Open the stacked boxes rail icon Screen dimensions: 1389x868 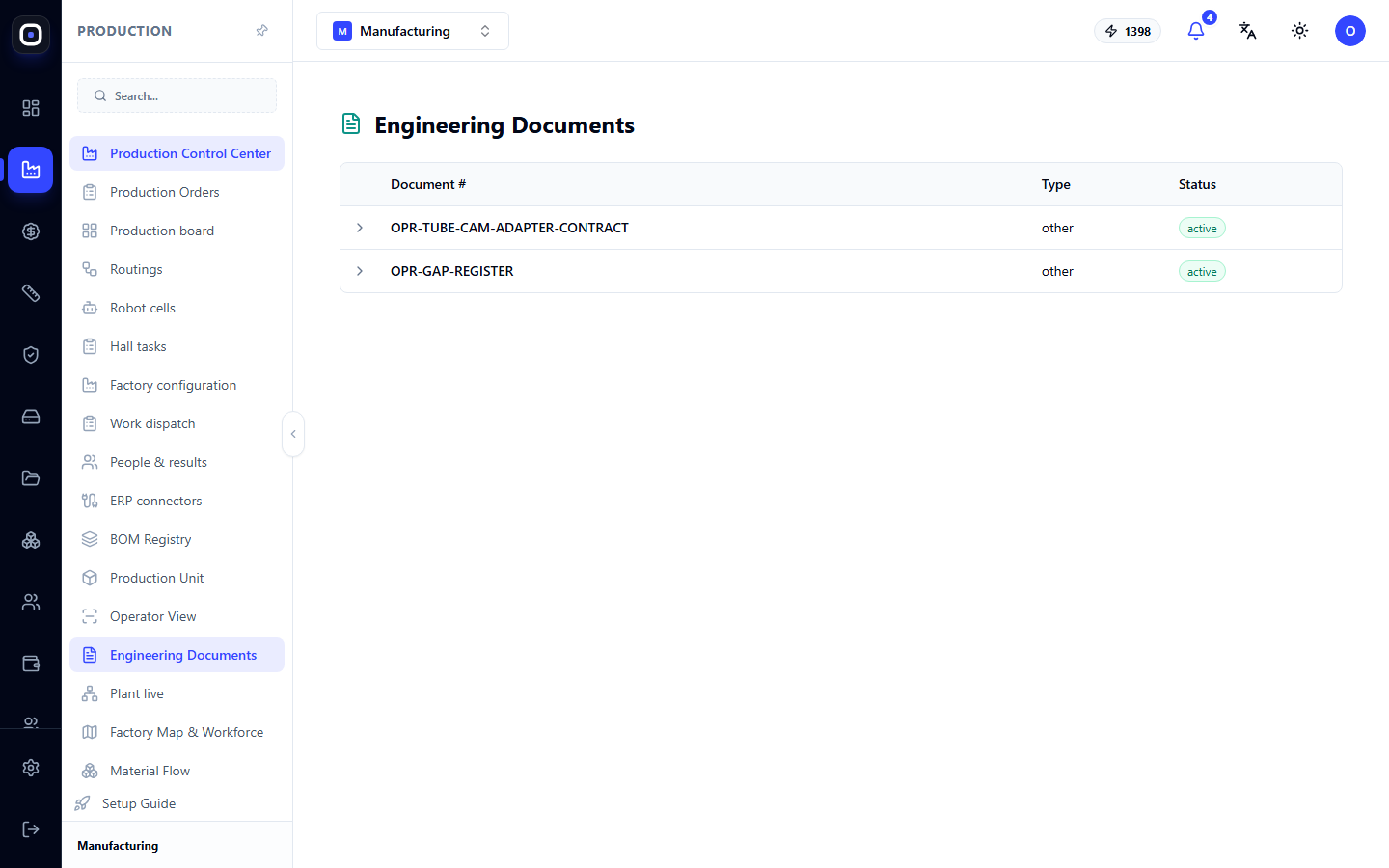click(x=31, y=540)
